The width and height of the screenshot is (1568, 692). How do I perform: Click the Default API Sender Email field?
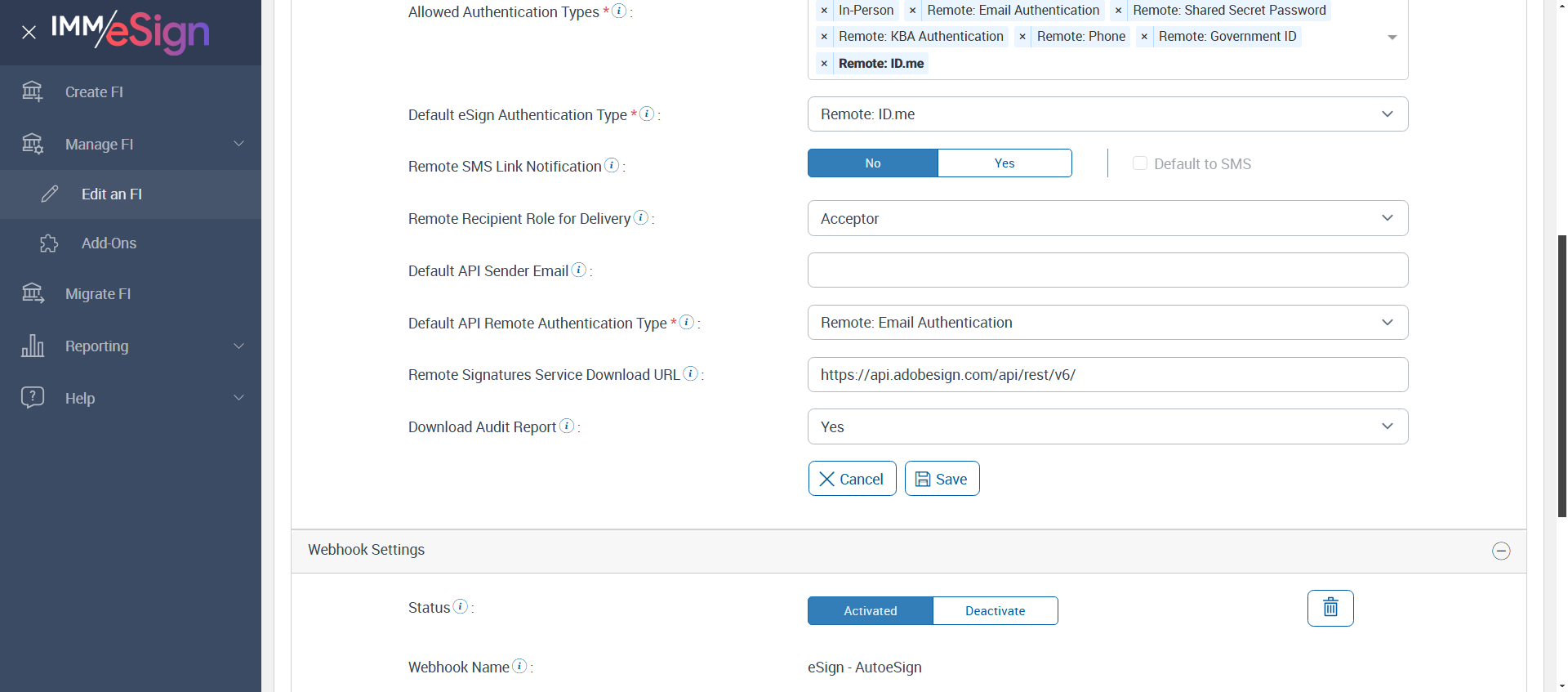[1107, 270]
